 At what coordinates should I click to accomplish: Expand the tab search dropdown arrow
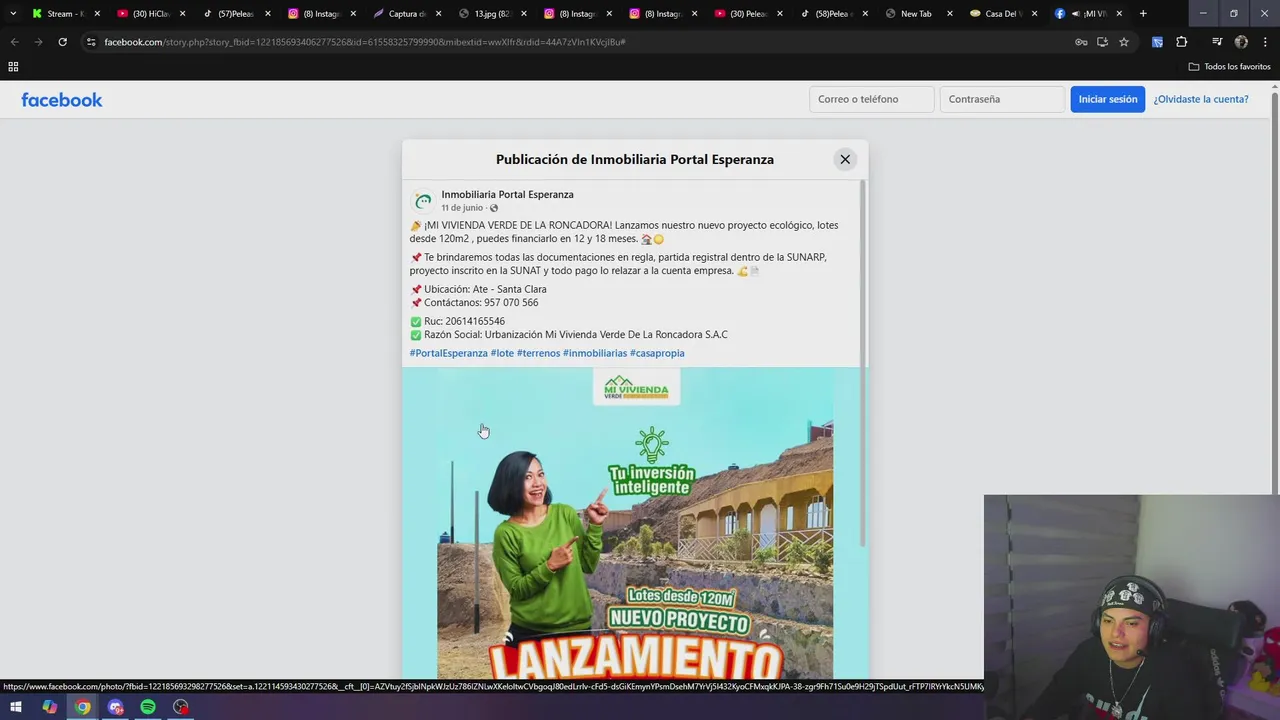click(x=13, y=14)
